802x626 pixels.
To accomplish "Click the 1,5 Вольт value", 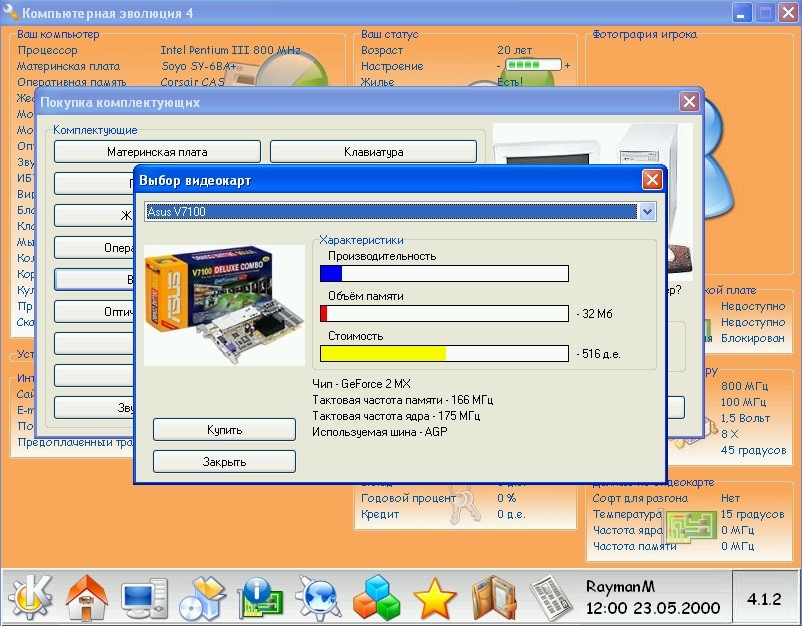I will click(x=745, y=418).
